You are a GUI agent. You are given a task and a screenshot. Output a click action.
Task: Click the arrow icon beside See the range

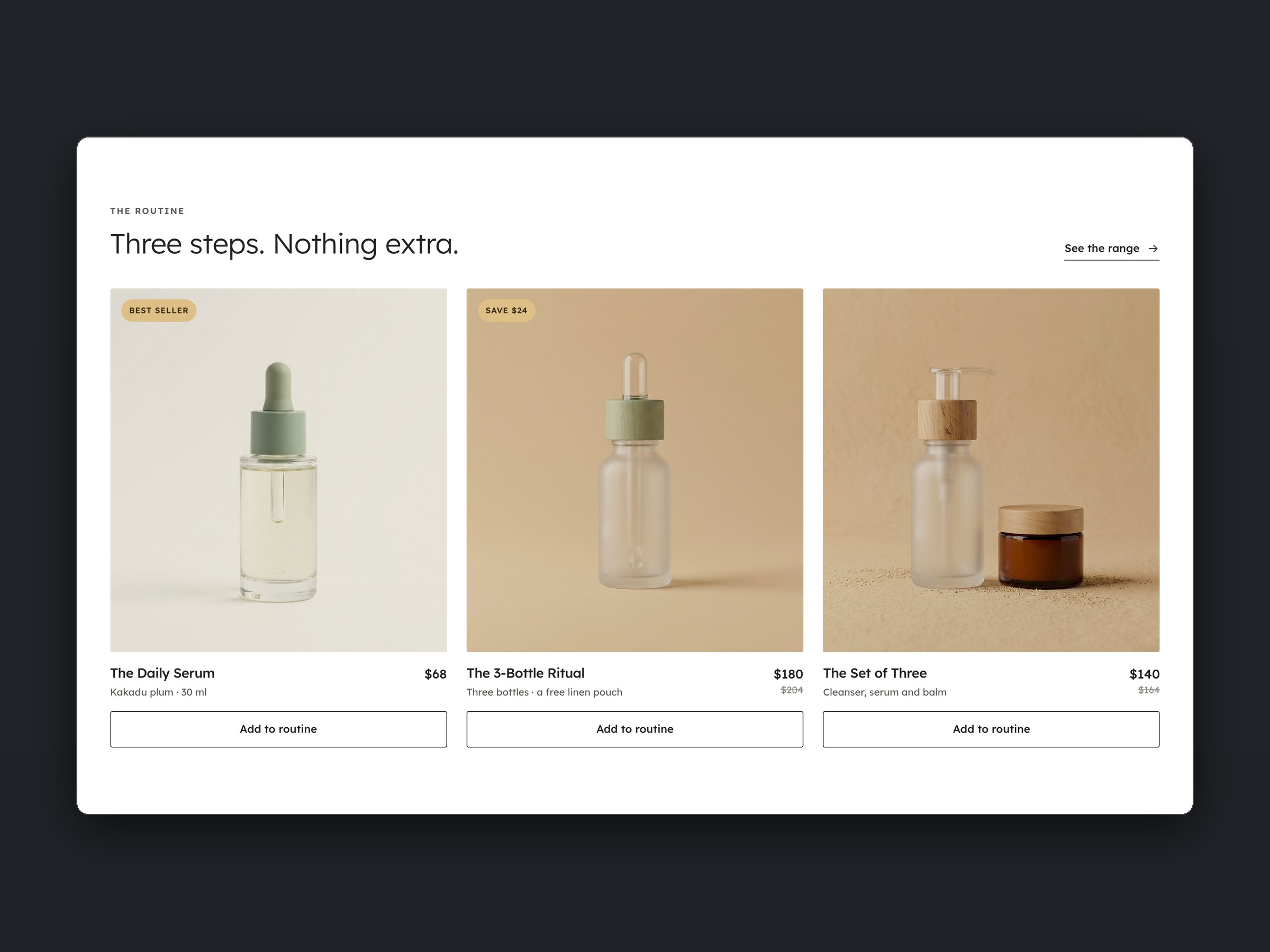point(1153,249)
